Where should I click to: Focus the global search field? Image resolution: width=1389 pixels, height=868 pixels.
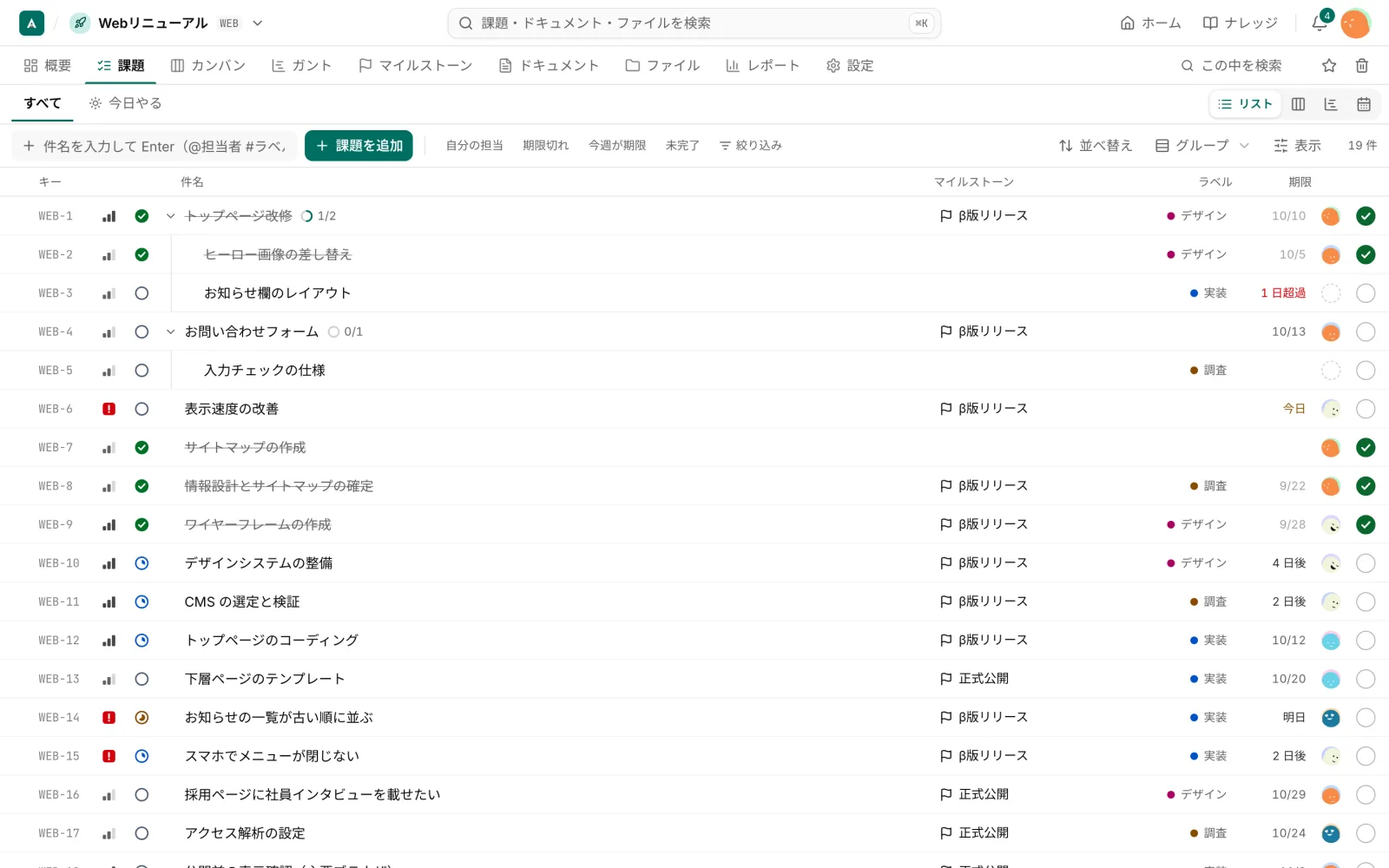(694, 23)
